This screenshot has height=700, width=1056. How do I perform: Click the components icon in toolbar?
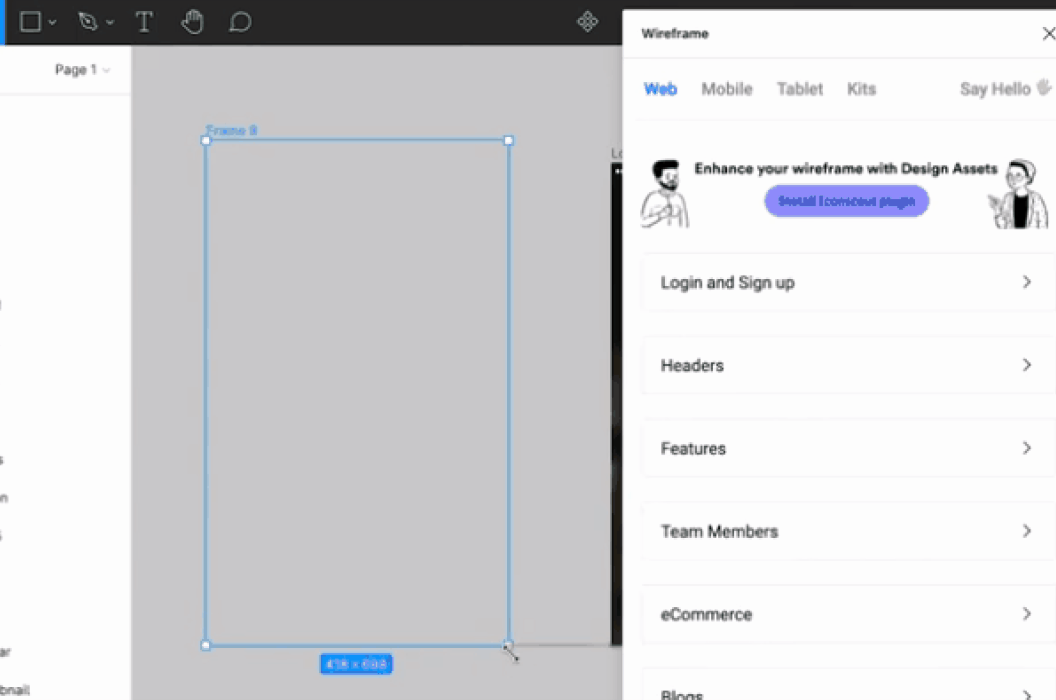[587, 22]
